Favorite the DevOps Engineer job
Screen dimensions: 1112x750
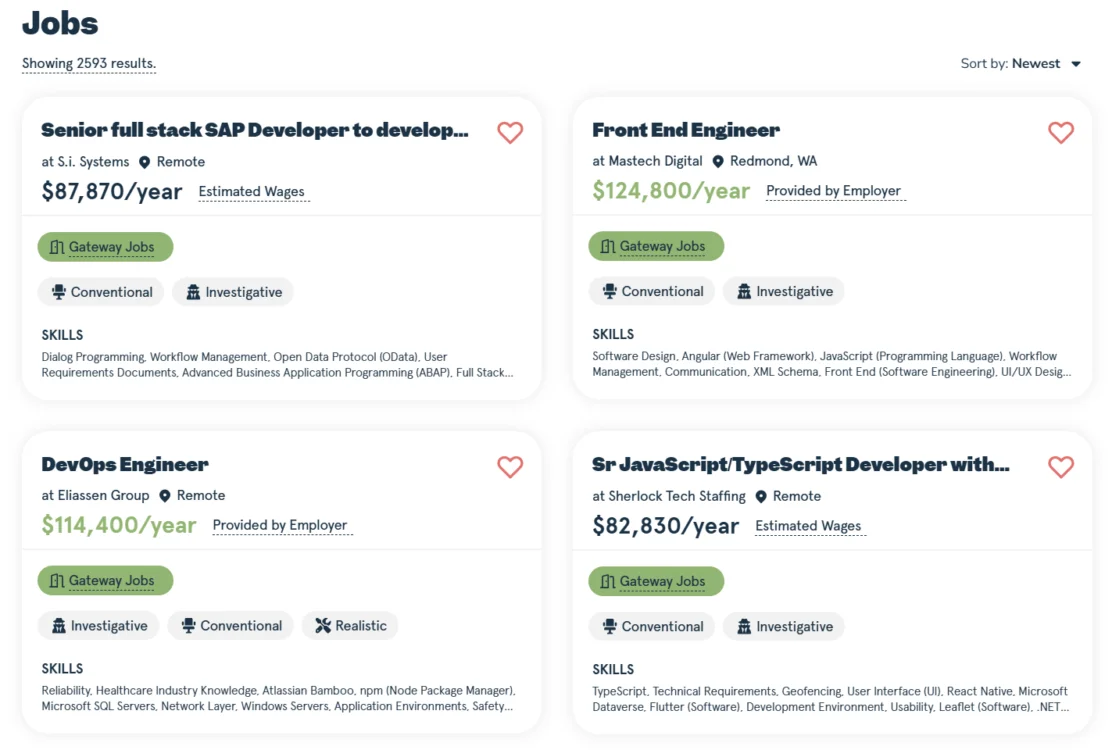point(509,466)
